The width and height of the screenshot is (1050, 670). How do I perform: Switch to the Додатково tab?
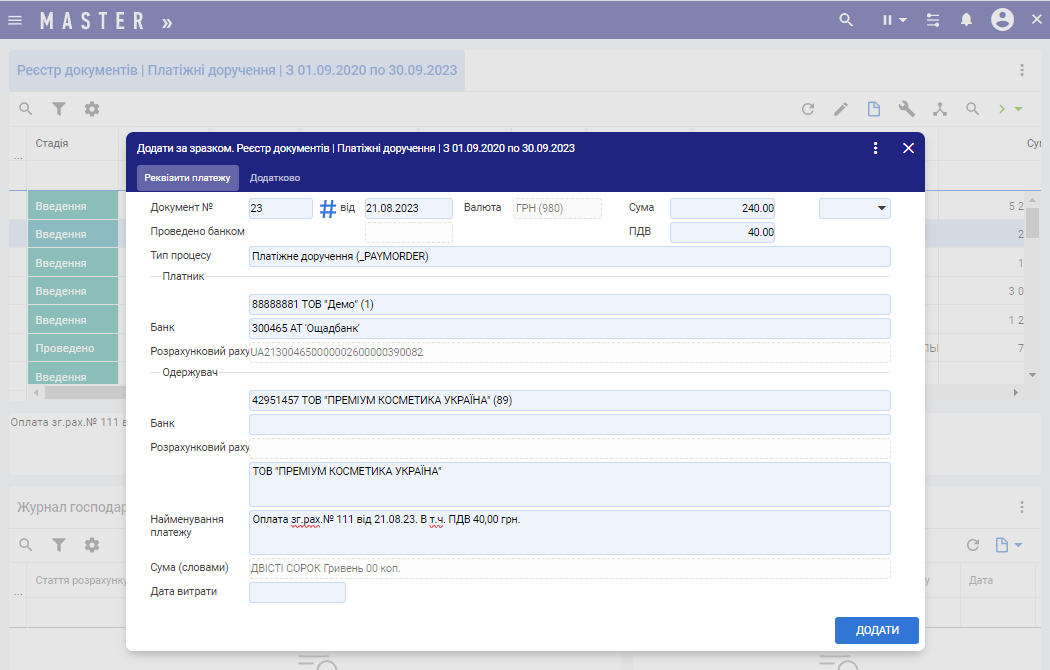(275, 178)
